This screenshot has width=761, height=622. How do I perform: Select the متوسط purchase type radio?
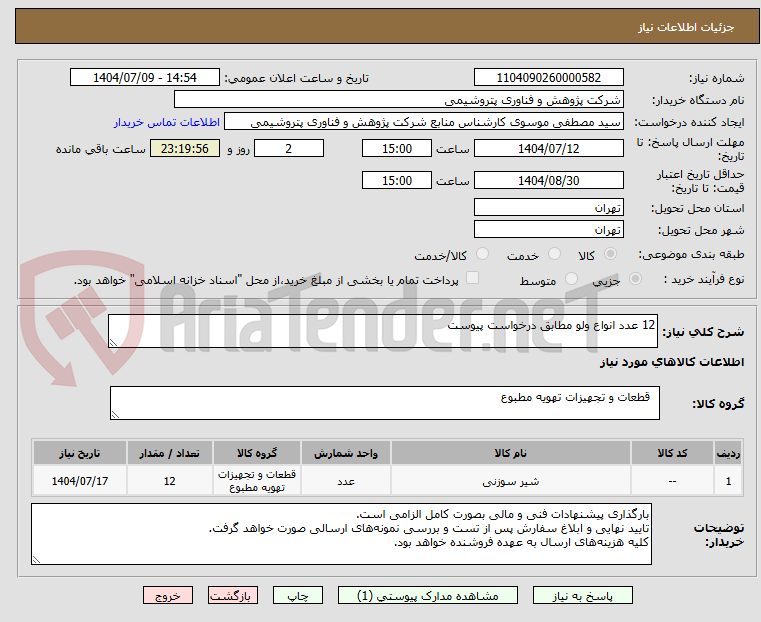[572, 279]
